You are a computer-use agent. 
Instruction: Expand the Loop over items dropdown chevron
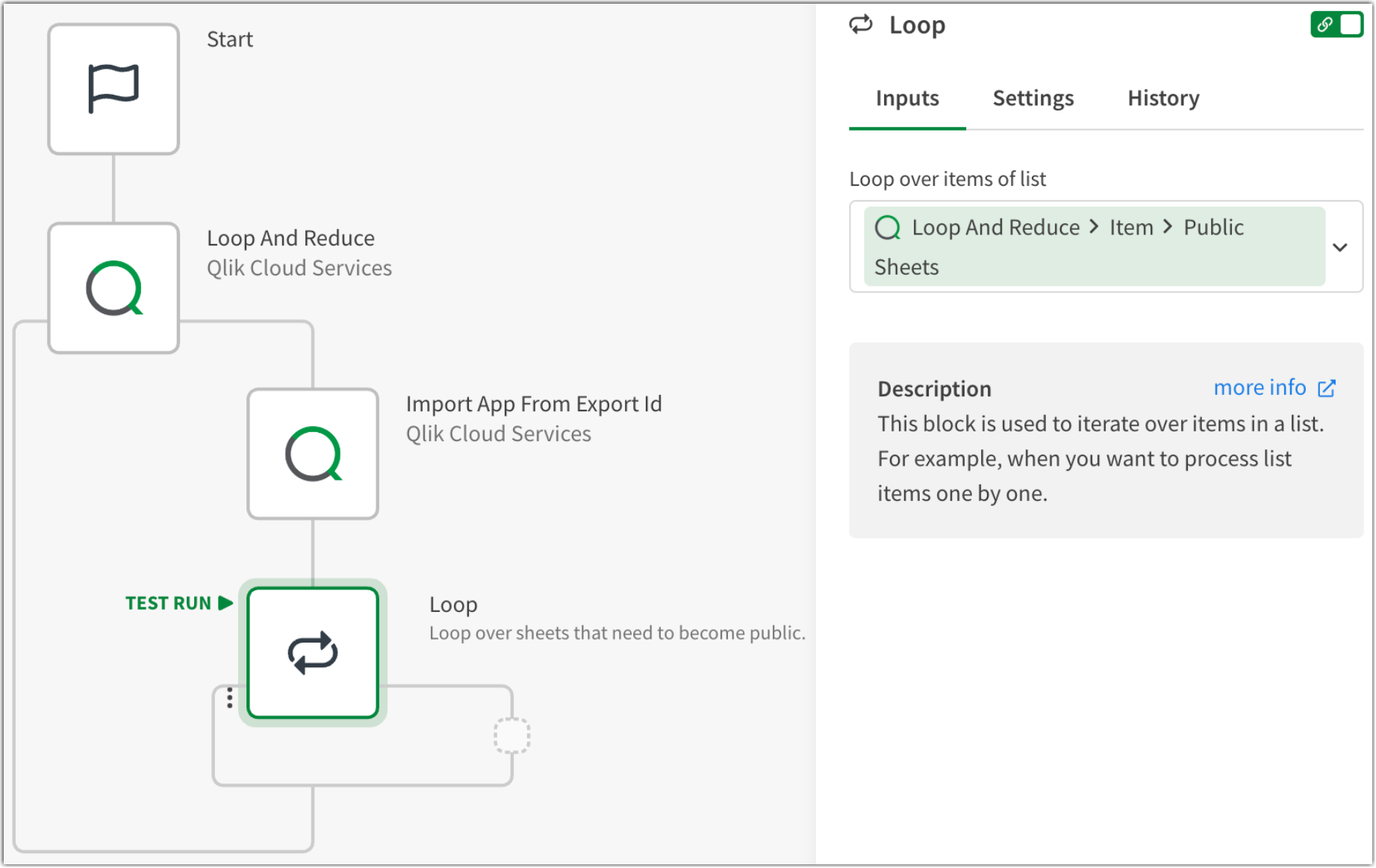point(1340,247)
